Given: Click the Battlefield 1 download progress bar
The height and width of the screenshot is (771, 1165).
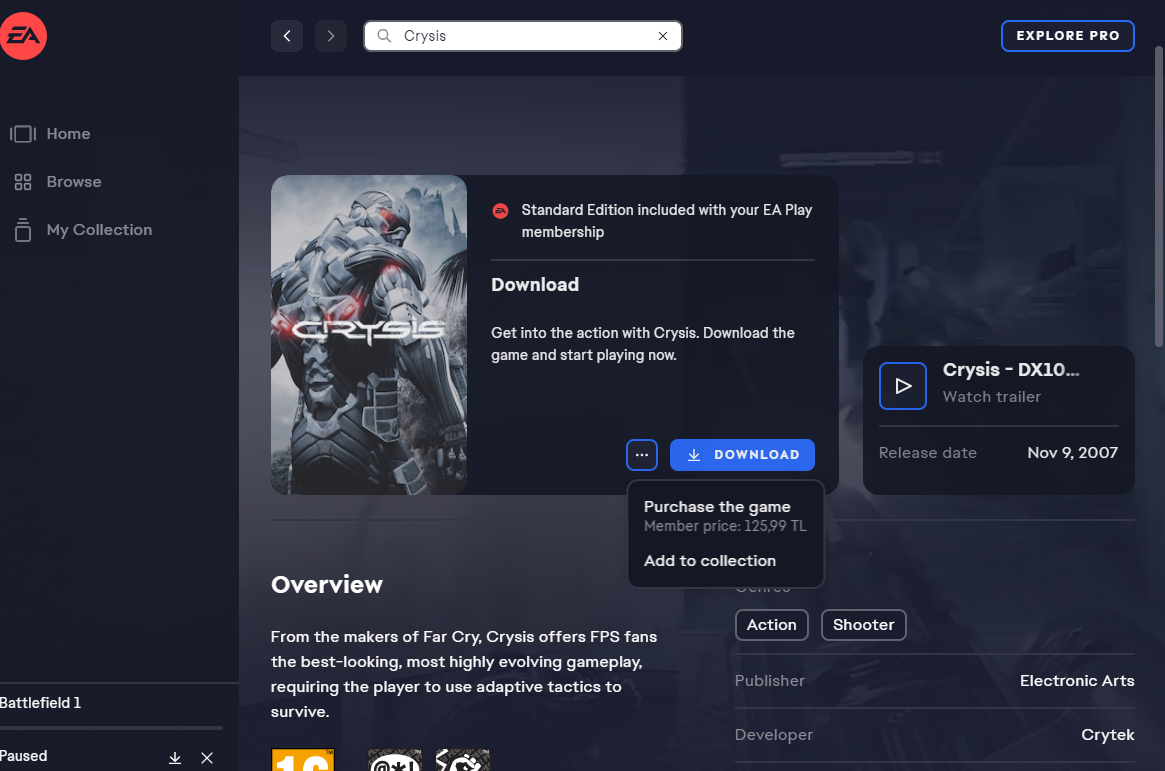Looking at the screenshot, I should 111,728.
